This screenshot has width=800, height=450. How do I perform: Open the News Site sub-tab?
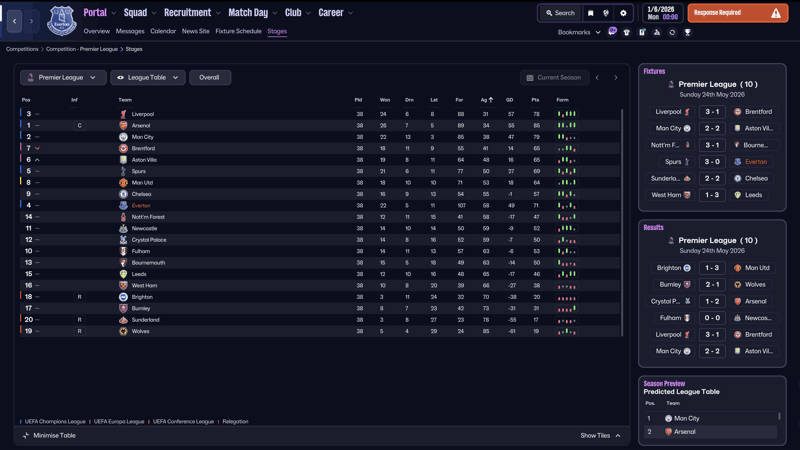(x=195, y=31)
